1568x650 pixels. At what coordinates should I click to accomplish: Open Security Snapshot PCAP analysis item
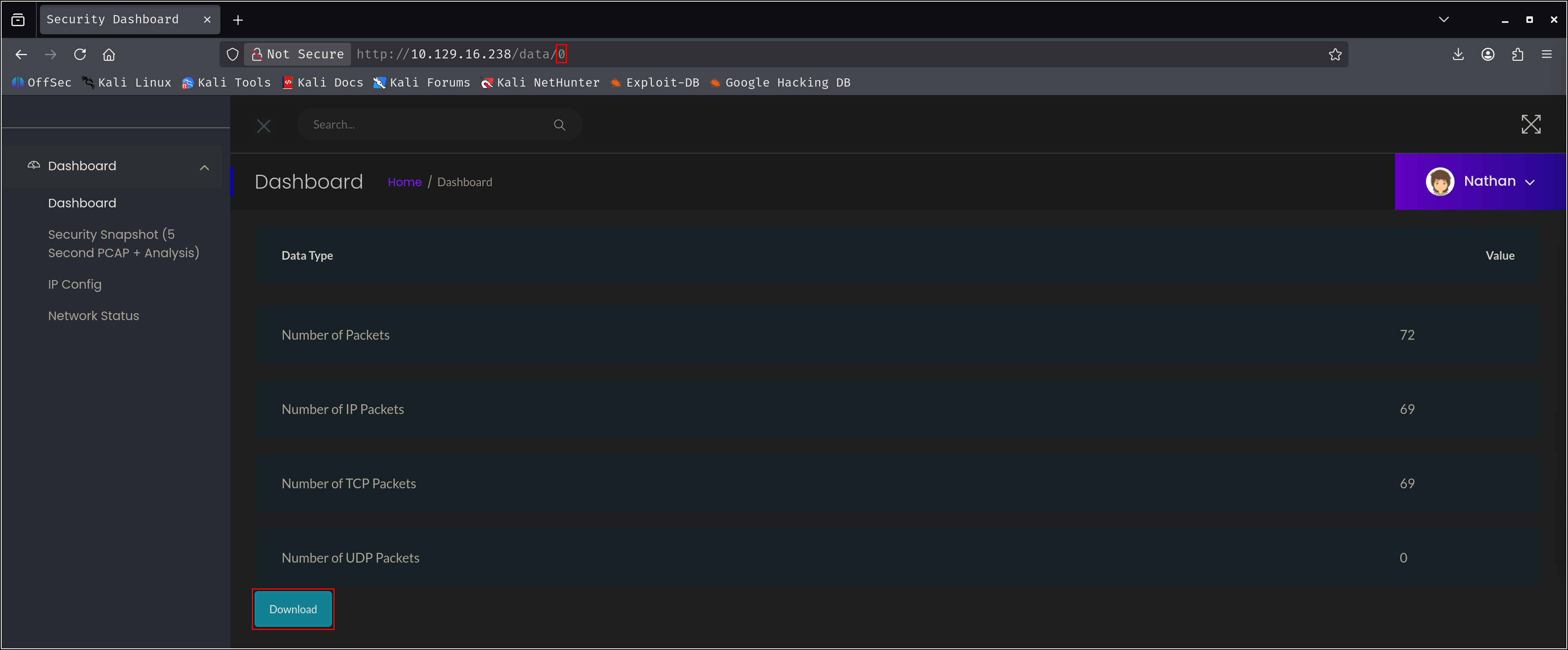tap(124, 243)
